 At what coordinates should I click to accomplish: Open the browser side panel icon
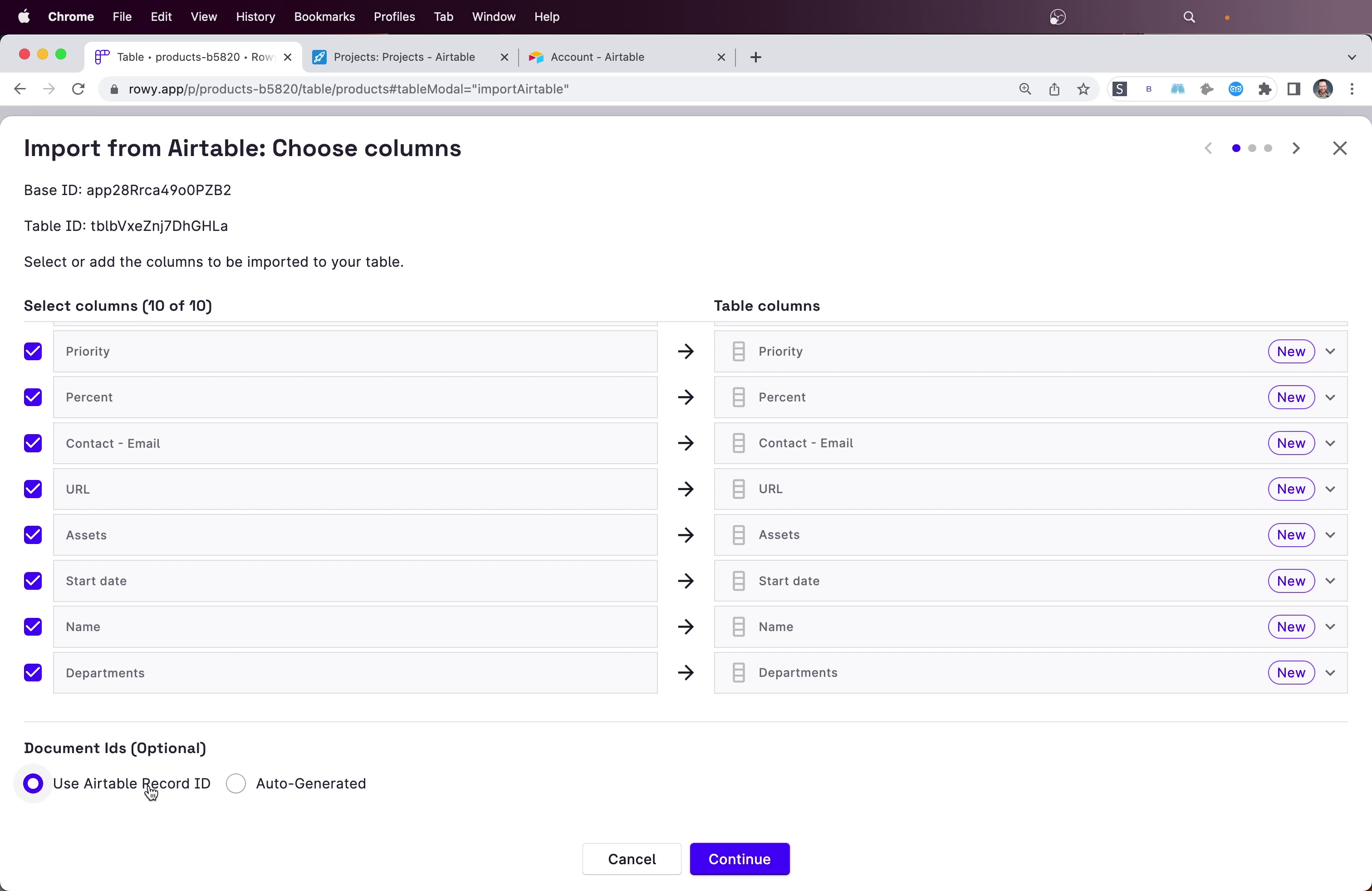point(1294,89)
